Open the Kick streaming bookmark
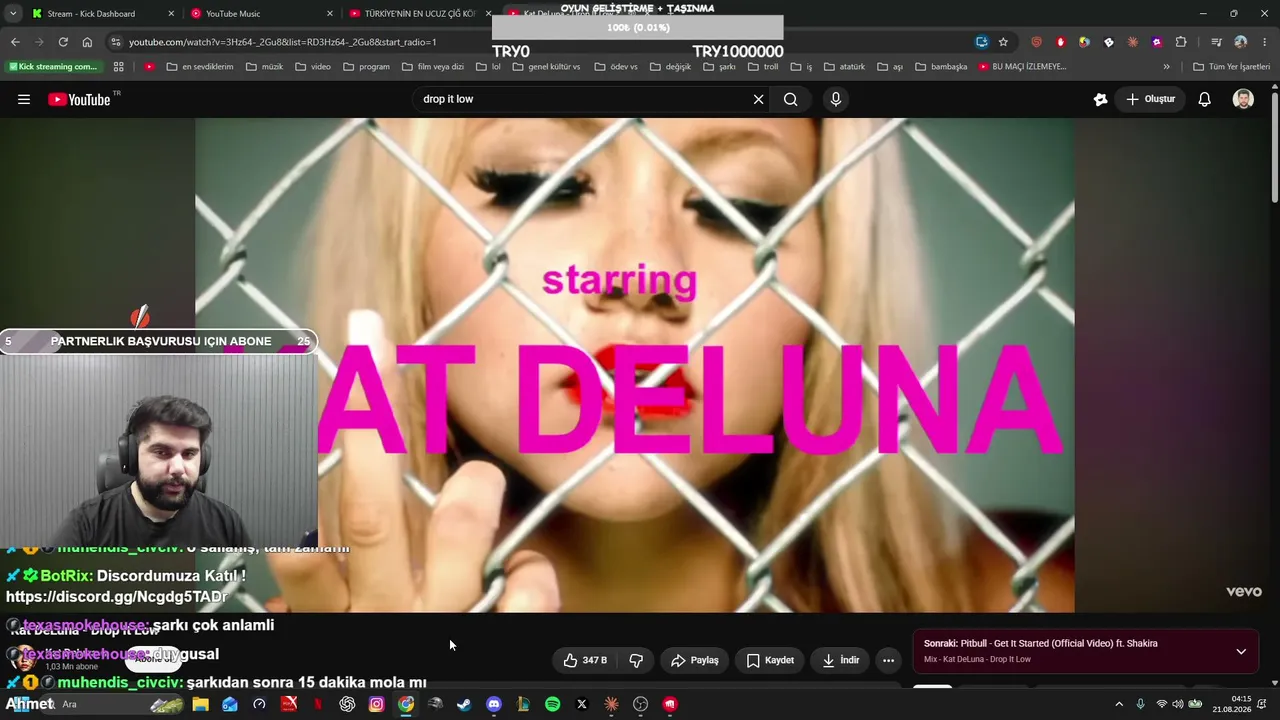This screenshot has width=1280, height=720. 53,67
